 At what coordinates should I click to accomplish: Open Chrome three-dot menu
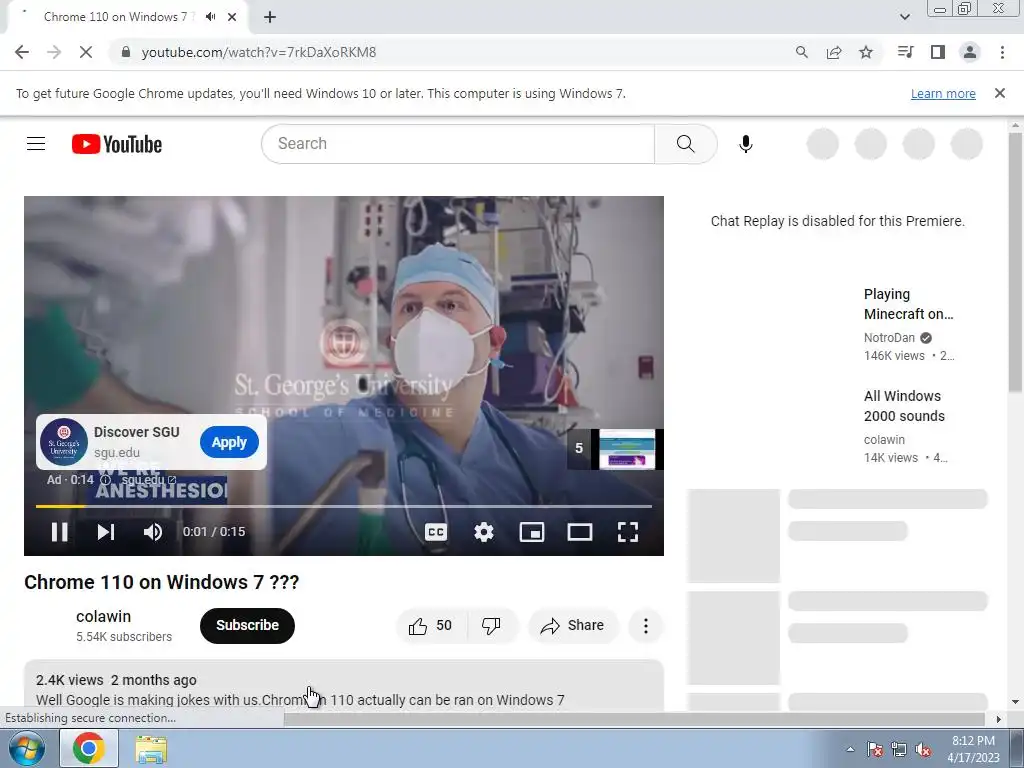[1002, 52]
